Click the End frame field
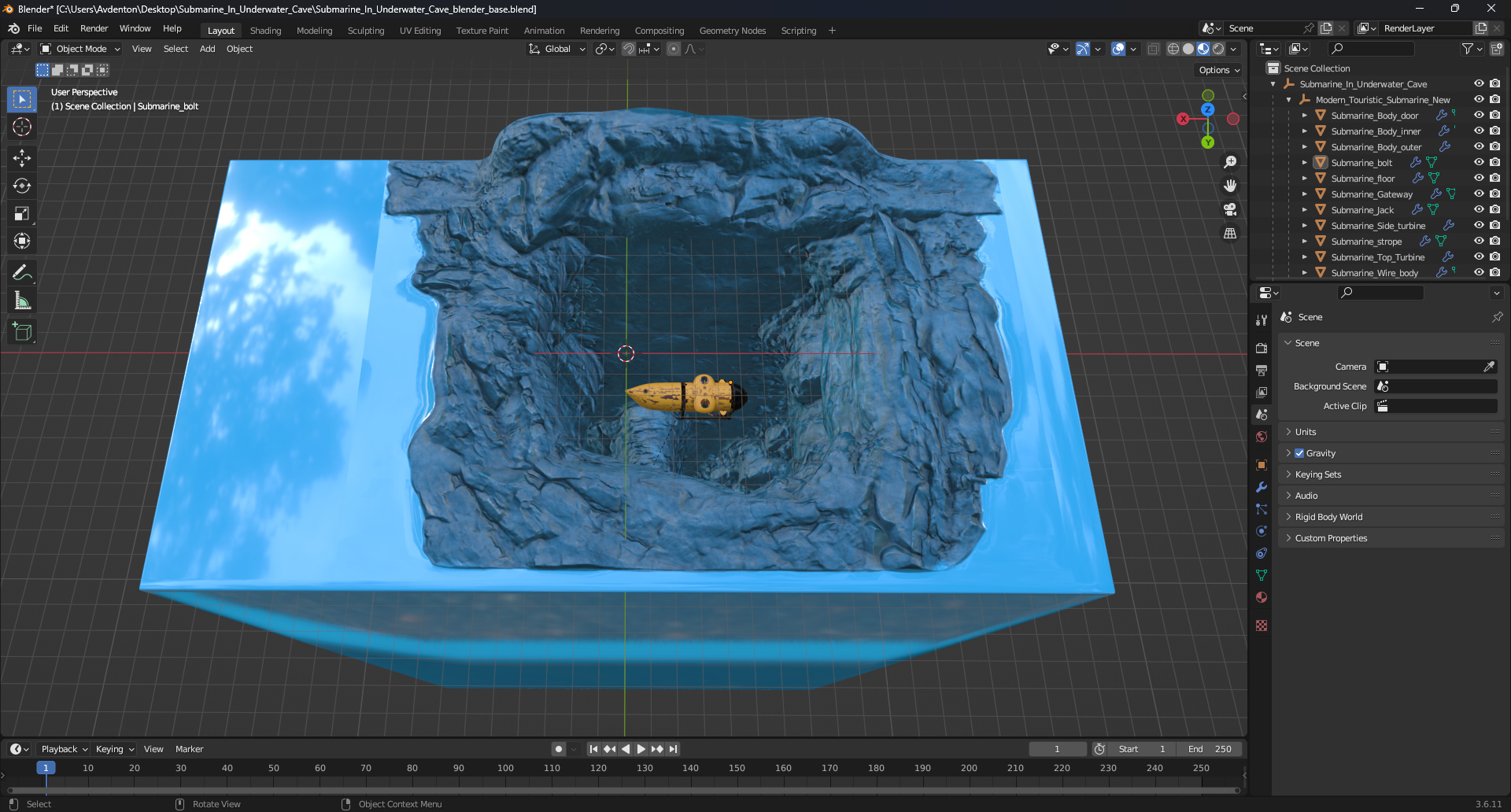The image size is (1511, 812). pos(1210,749)
